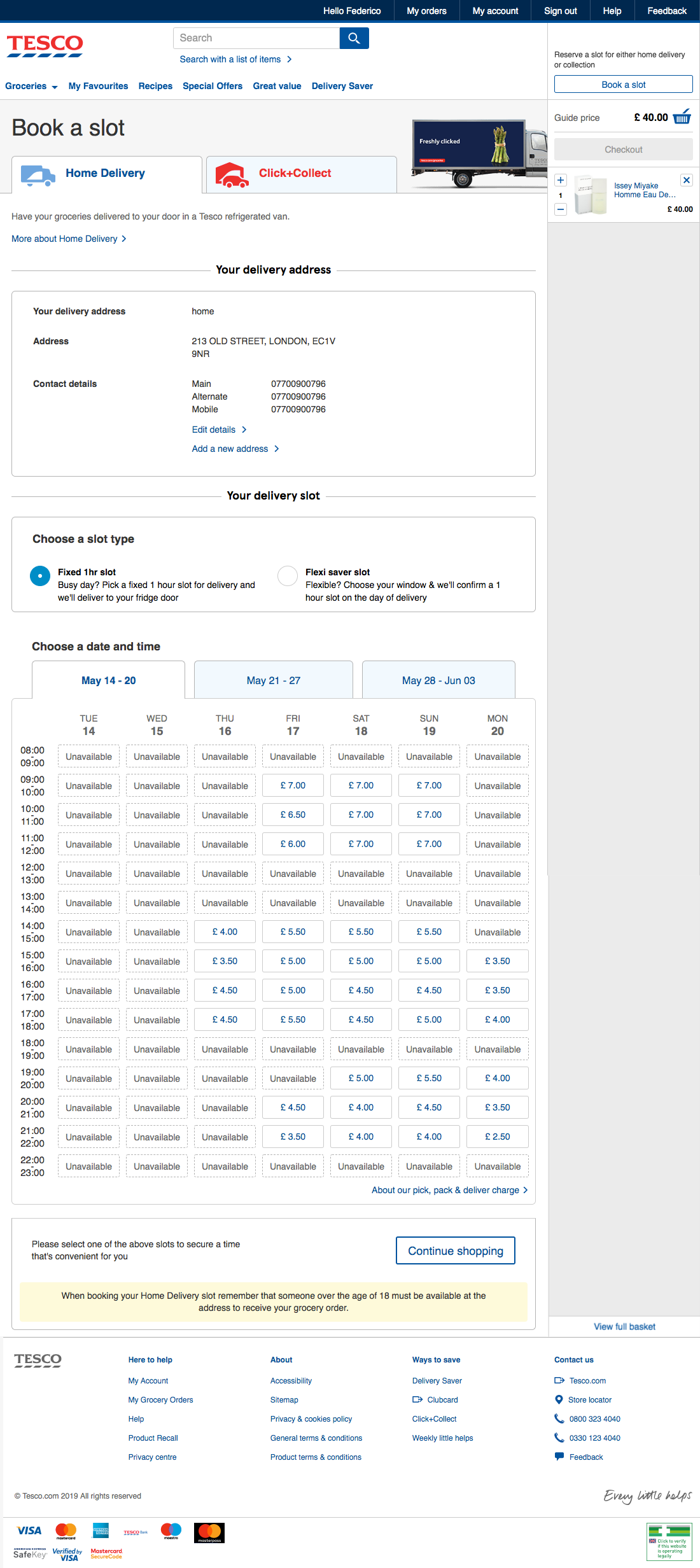The width and height of the screenshot is (700, 1568).
Task: Click the basket icon beside guide price
Action: pyautogui.click(x=682, y=116)
